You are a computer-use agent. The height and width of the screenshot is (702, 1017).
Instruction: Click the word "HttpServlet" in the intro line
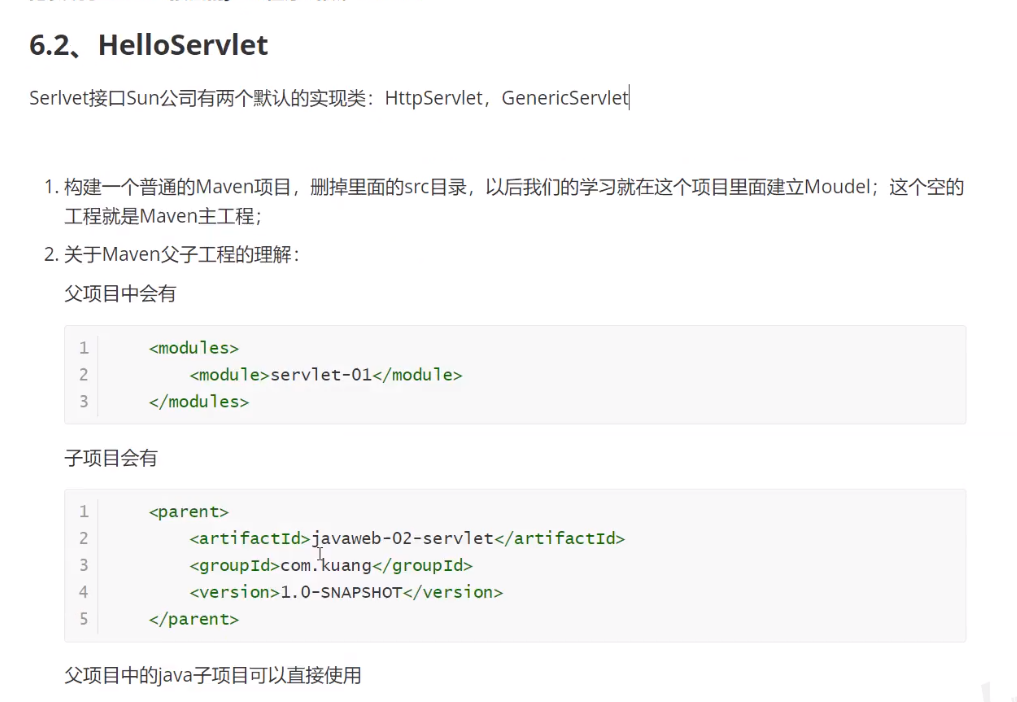coord(433,98)
